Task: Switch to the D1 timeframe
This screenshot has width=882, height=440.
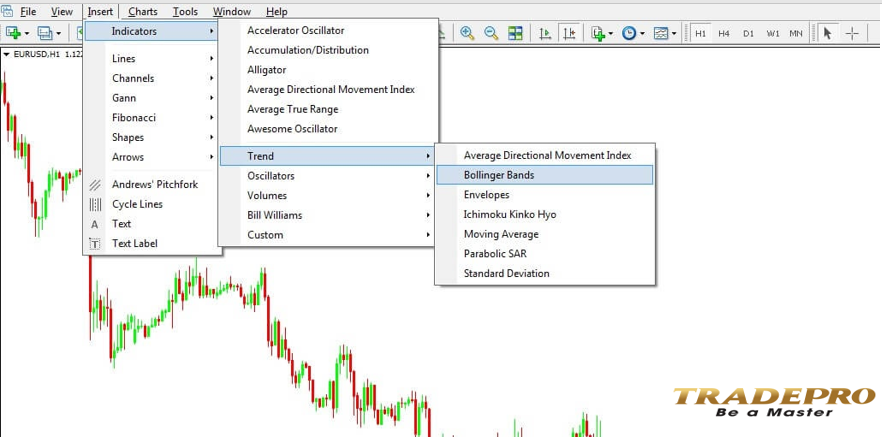Action: click(748, 34)
